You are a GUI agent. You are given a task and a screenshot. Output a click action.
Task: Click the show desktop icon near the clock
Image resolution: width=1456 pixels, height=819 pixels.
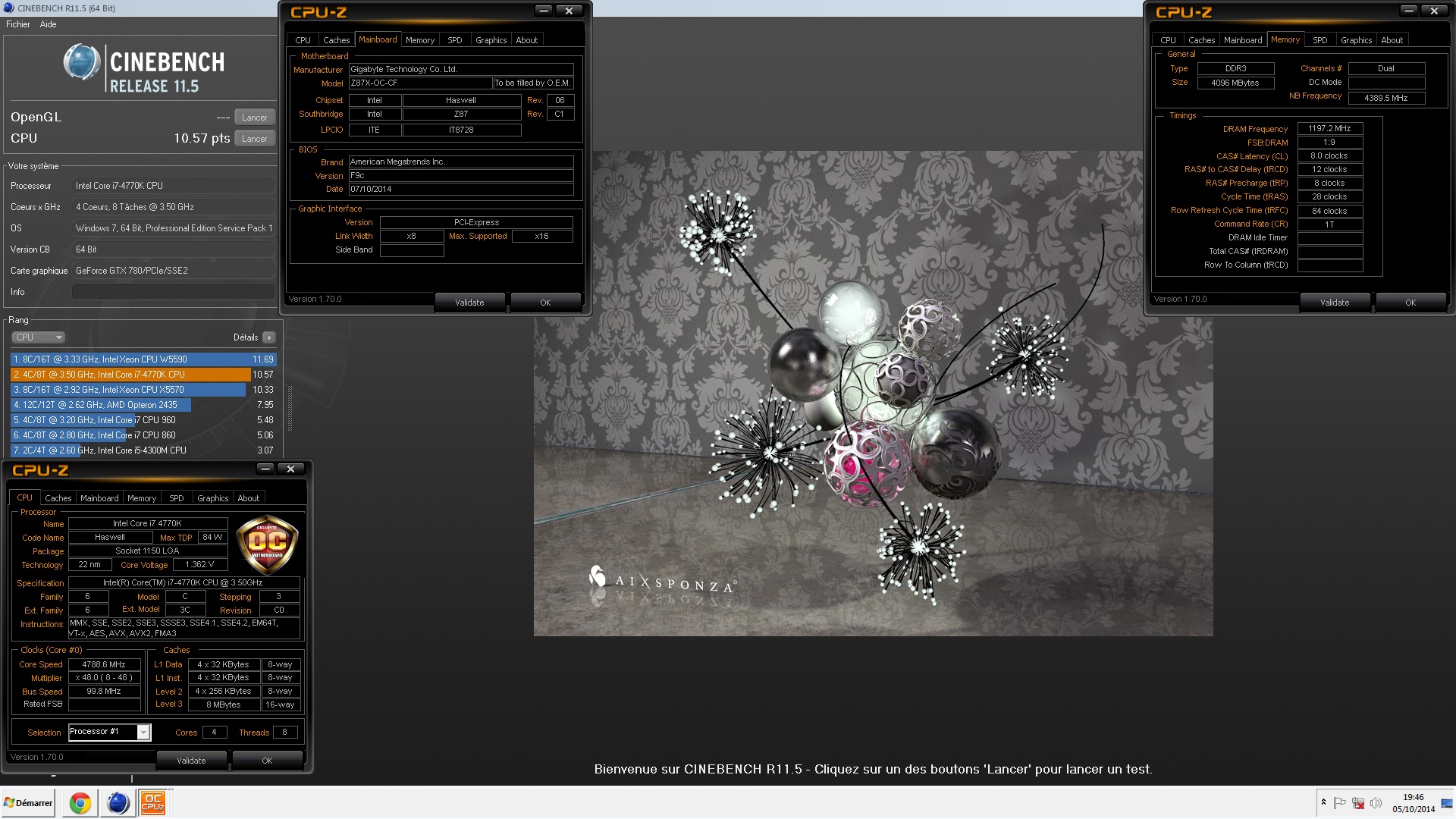(1447, 803)
